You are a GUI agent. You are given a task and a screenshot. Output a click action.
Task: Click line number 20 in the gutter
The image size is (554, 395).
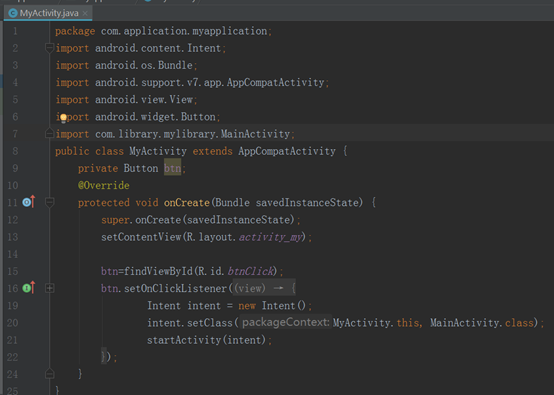pos(13,323)
